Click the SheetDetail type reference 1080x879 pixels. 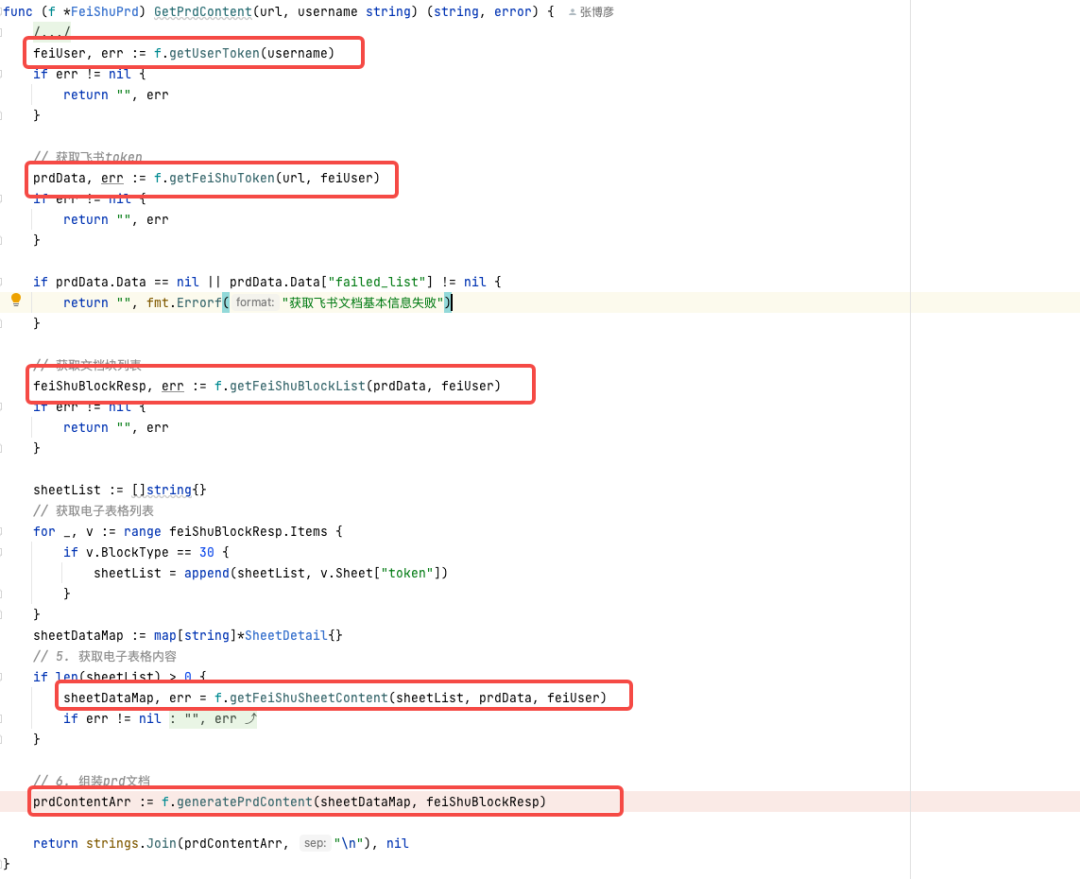tap(286, 635)
